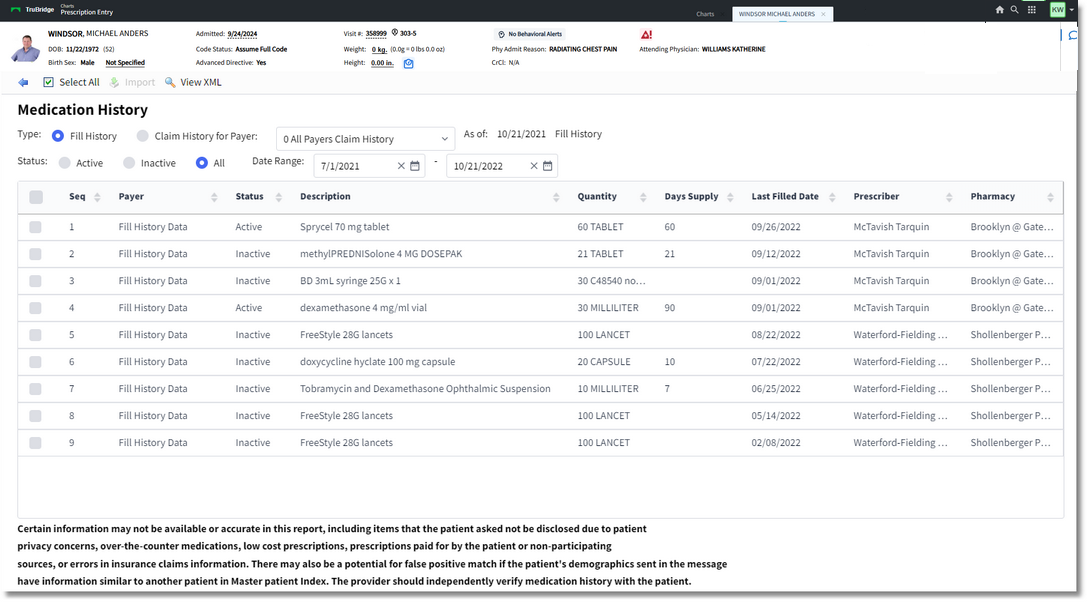Click the KW user avatar
The width and height of the screenshot is (1087, 602).
[1057, 10]
